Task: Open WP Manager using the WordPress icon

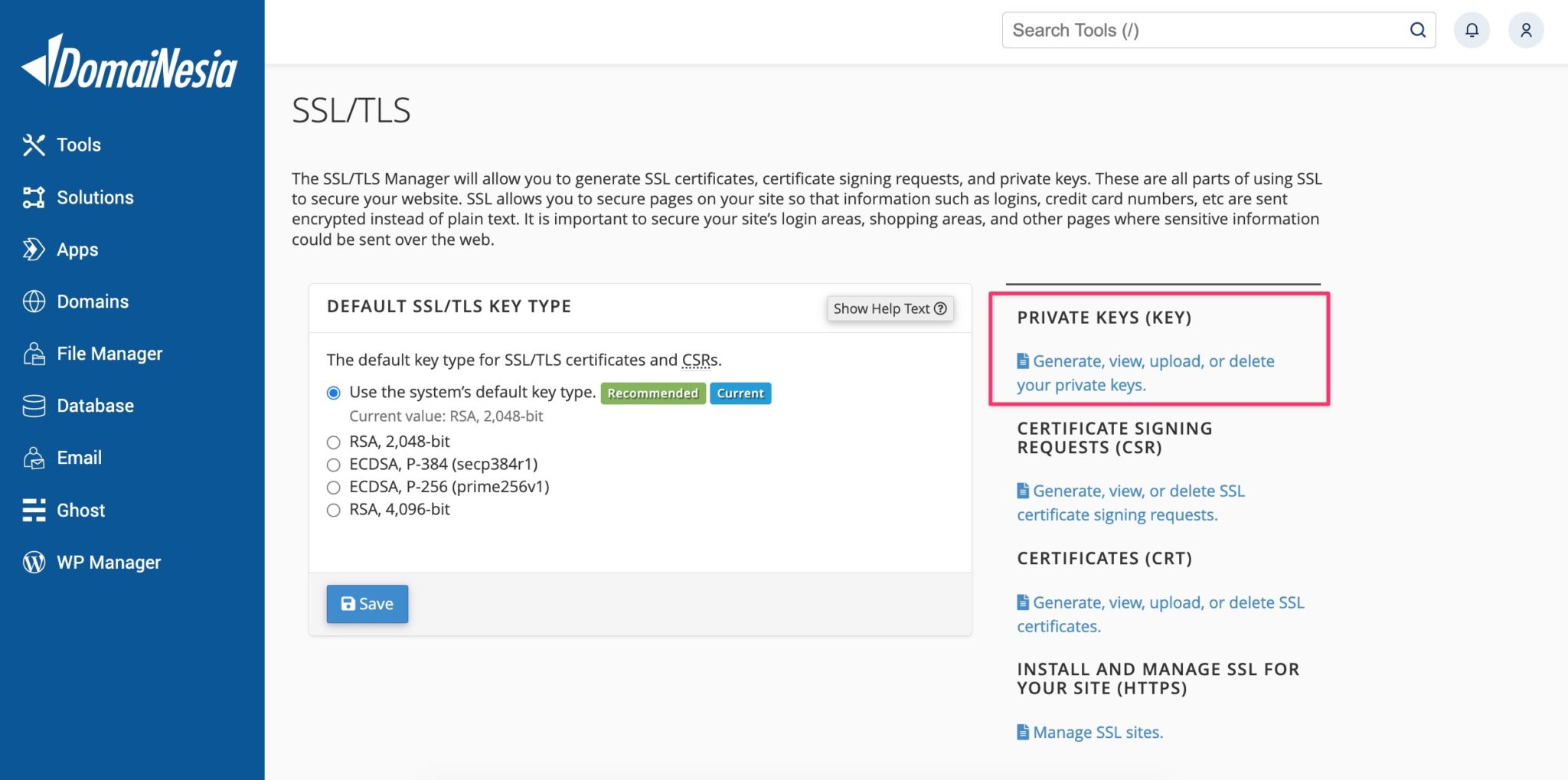Action: pos(34,561)
